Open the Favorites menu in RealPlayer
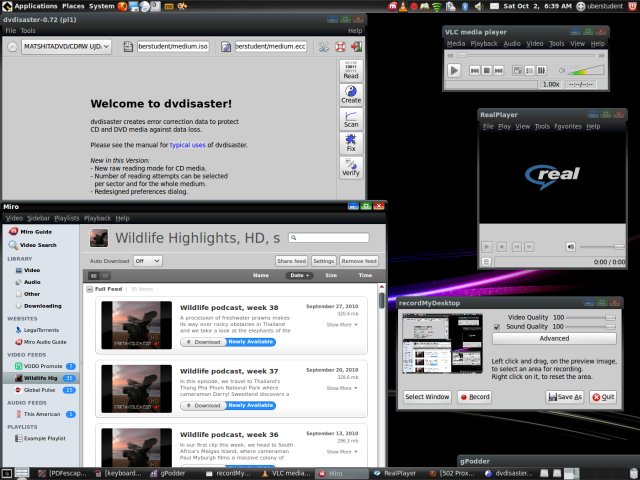Screen dimensions: 640x480 coord(567,127)
